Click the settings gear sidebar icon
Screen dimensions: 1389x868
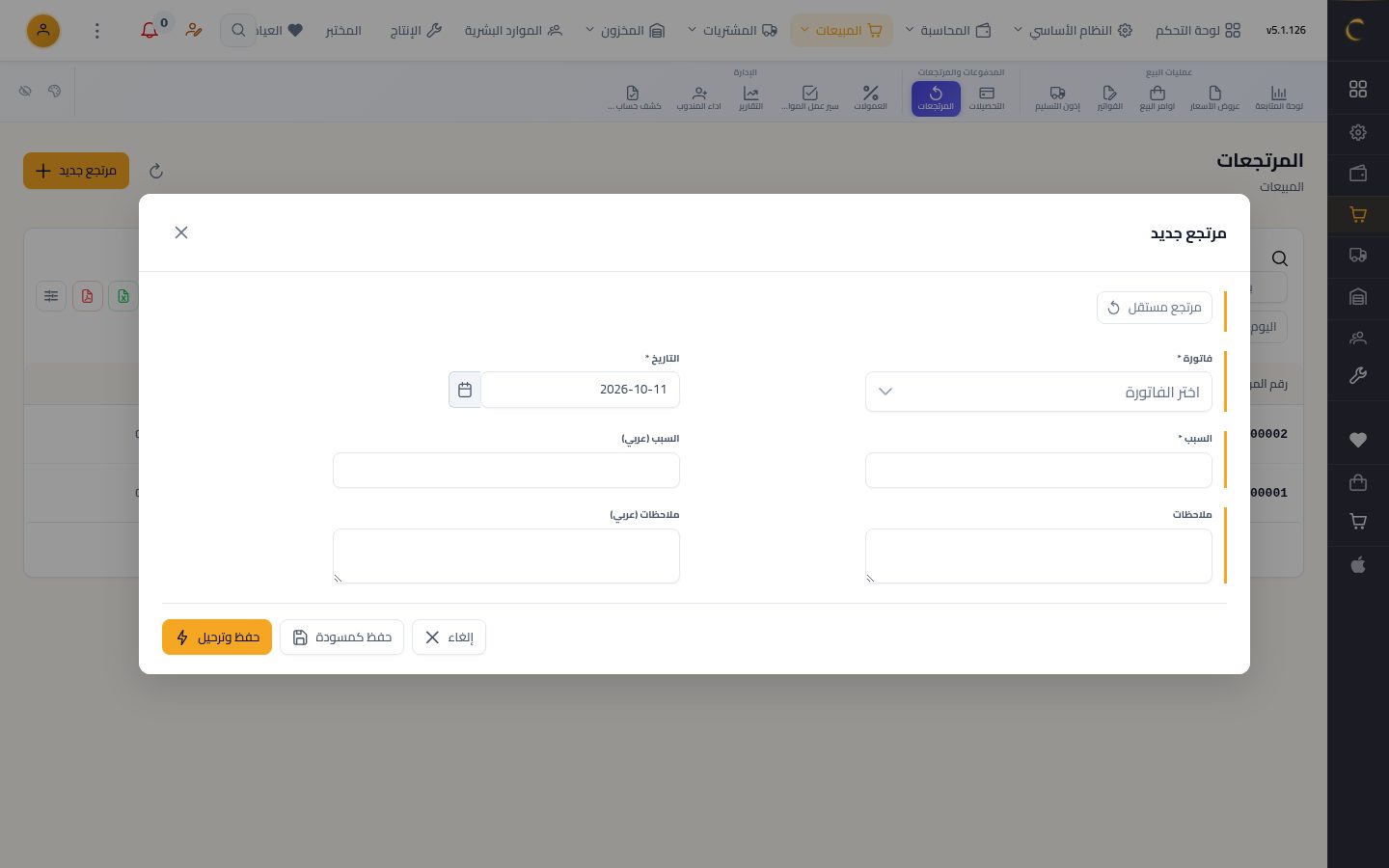[x=1358, y=132]
